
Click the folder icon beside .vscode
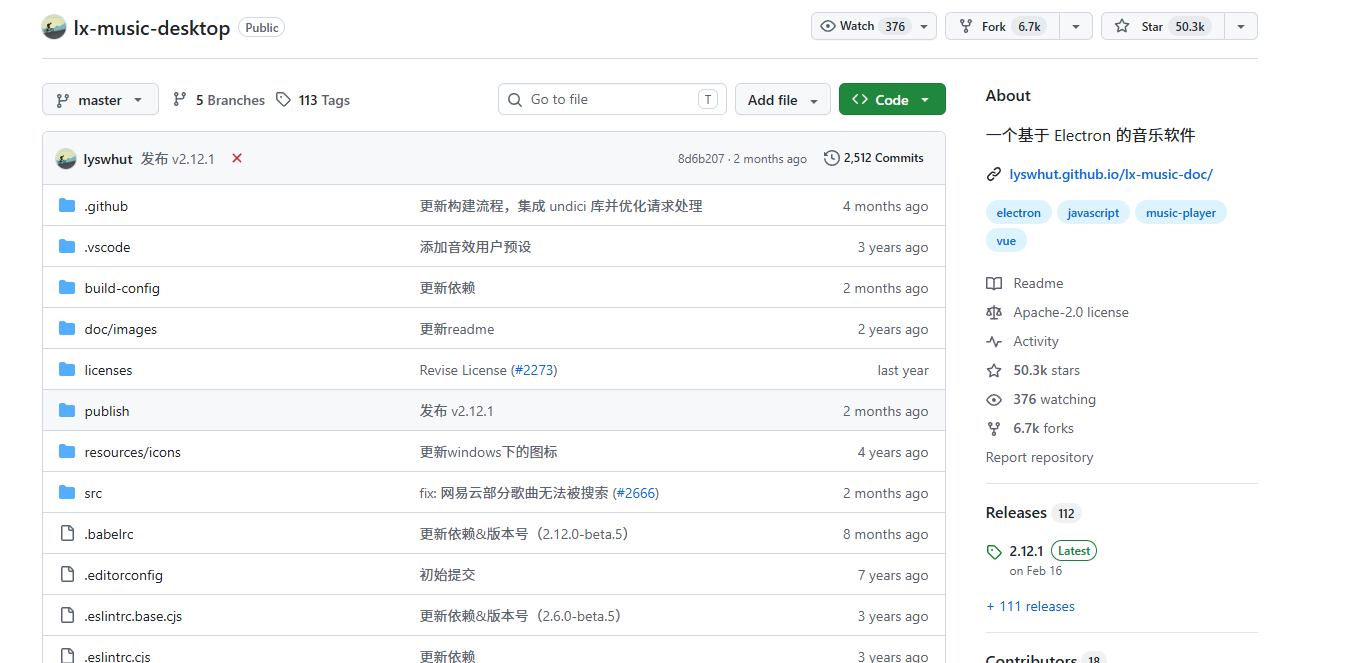(67, 246)
